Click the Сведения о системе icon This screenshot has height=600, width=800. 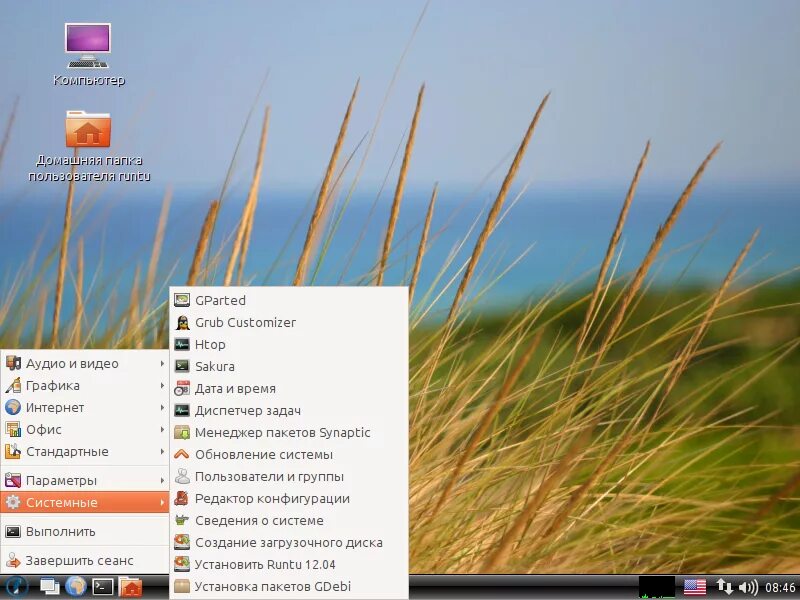tap(182, 520)
